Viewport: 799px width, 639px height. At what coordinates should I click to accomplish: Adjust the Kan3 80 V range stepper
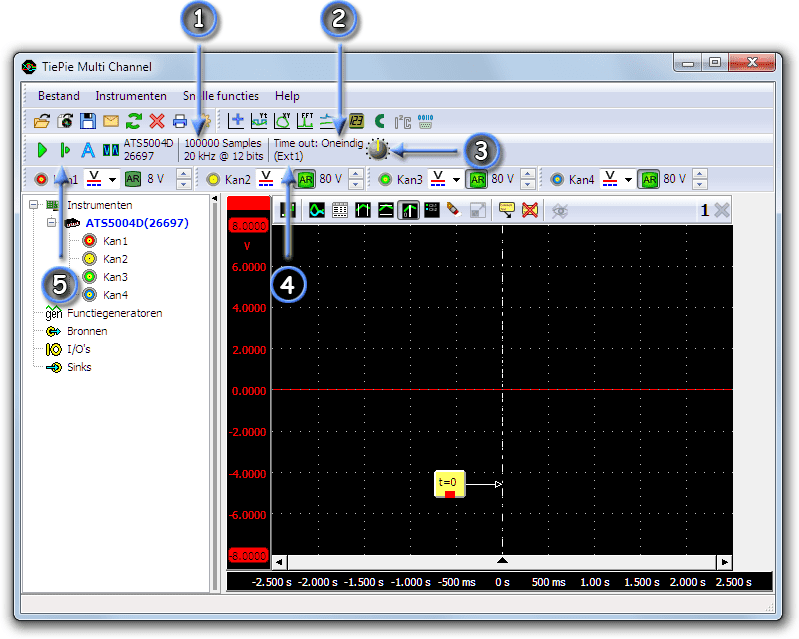[x=528, y=179]
